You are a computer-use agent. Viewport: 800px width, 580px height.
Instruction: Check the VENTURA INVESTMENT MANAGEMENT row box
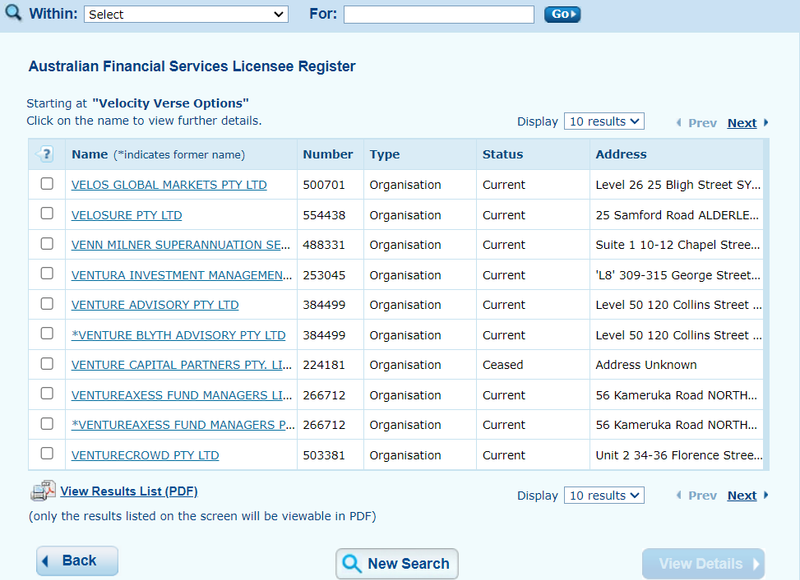coord(47,273)
